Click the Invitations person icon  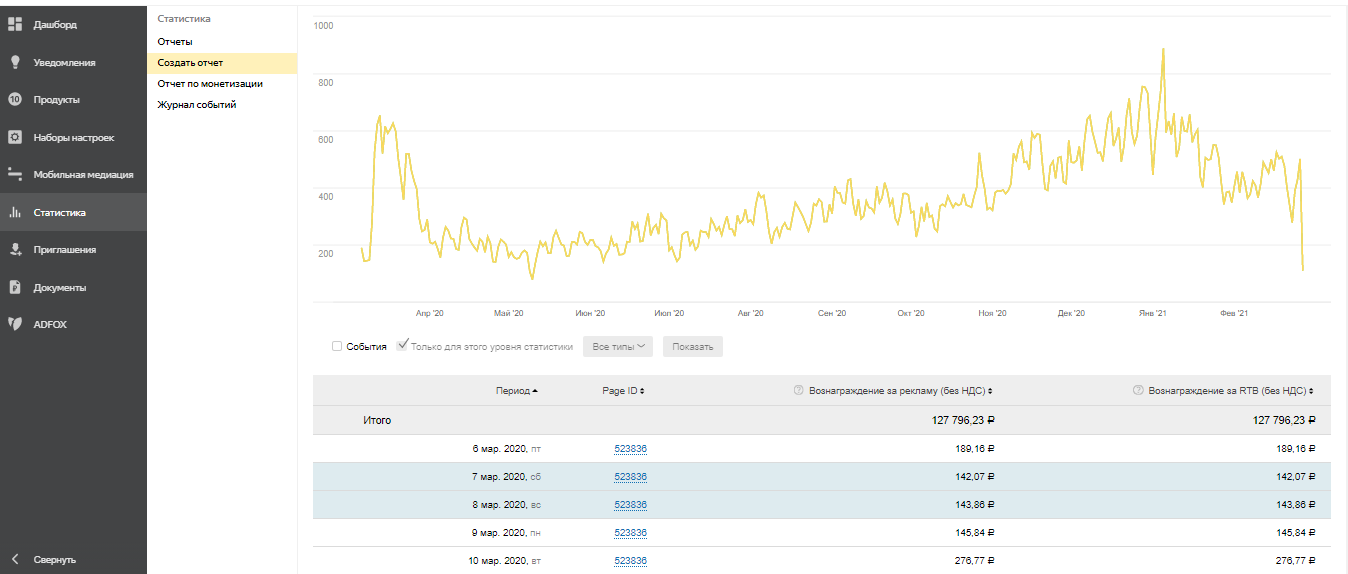click(x=15, y=250)
